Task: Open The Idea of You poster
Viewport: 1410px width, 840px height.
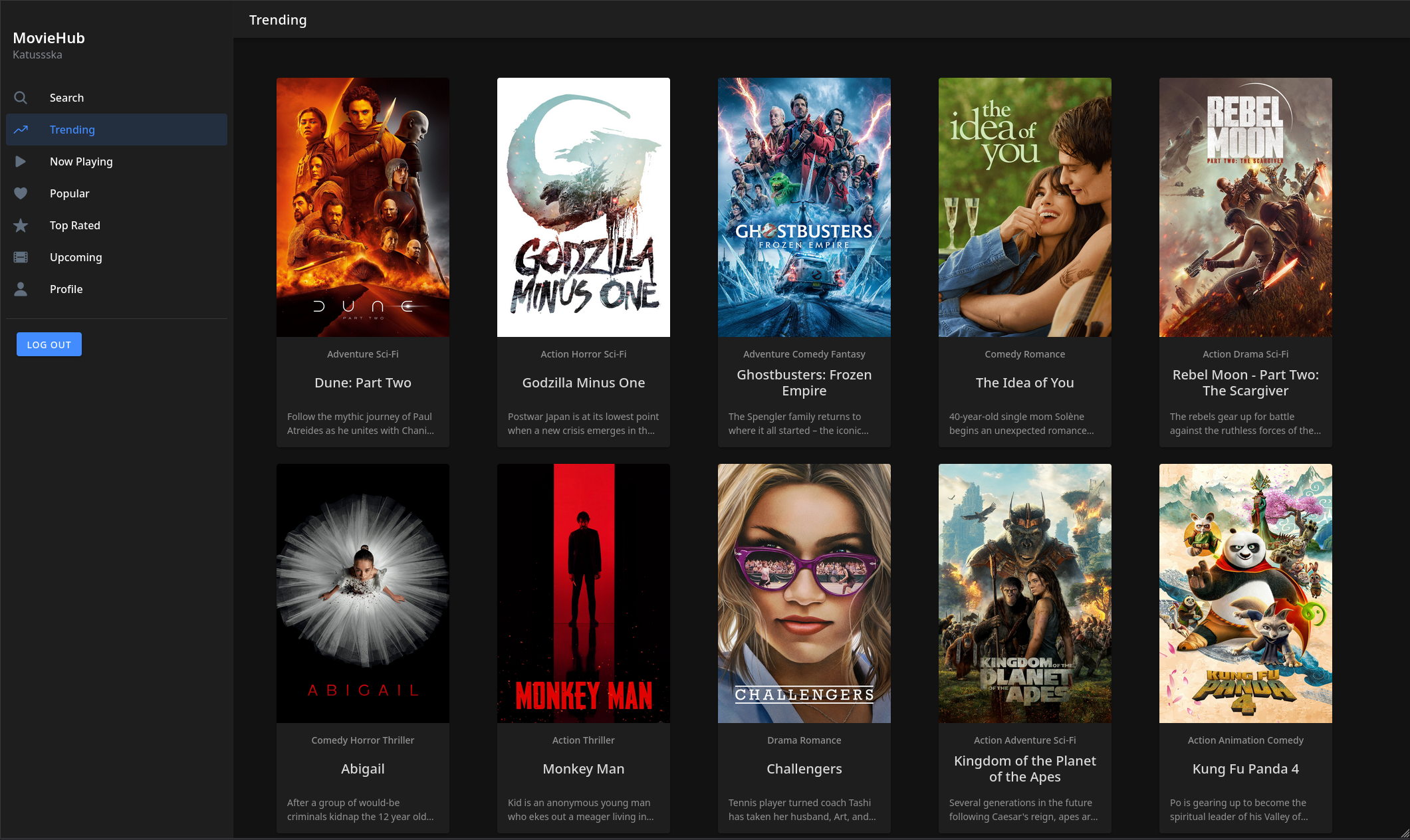Action: 1024,207
